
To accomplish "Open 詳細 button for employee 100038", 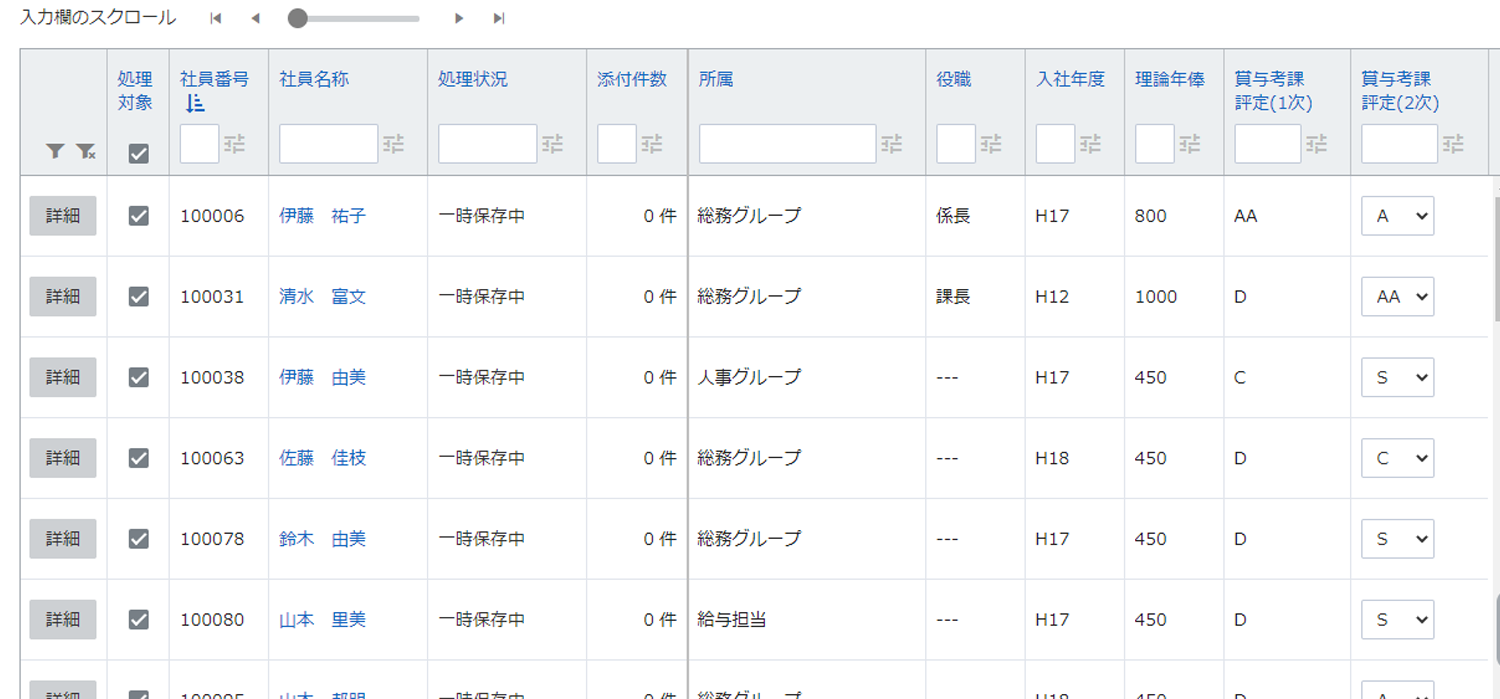I will coord(63,377).
